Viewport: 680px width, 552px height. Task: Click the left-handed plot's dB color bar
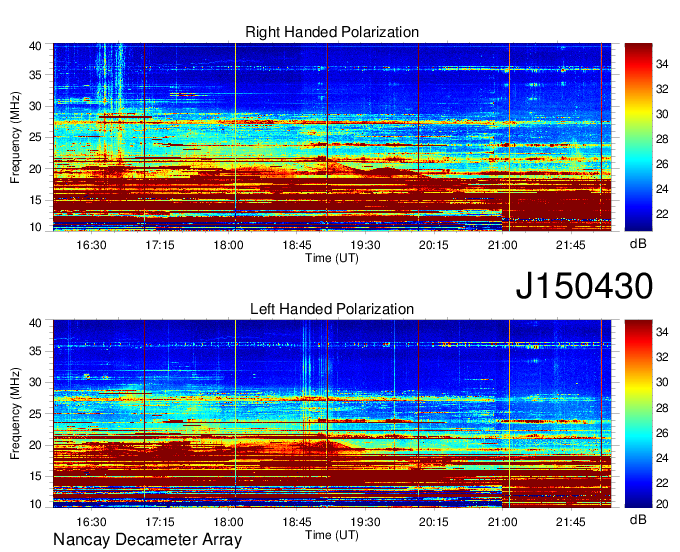click(x=638, y=414)
